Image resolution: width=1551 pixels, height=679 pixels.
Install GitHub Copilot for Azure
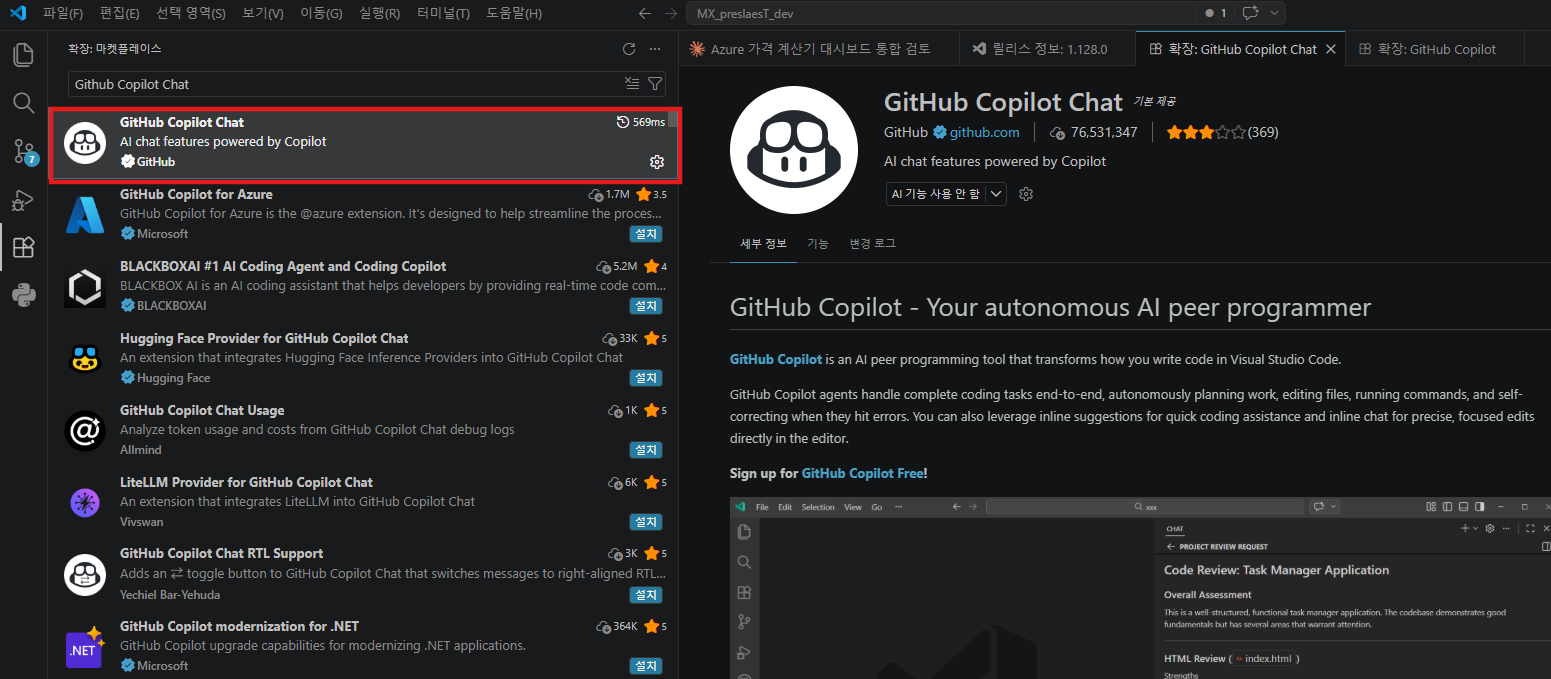pyautogui.click(x=646, y=234)
